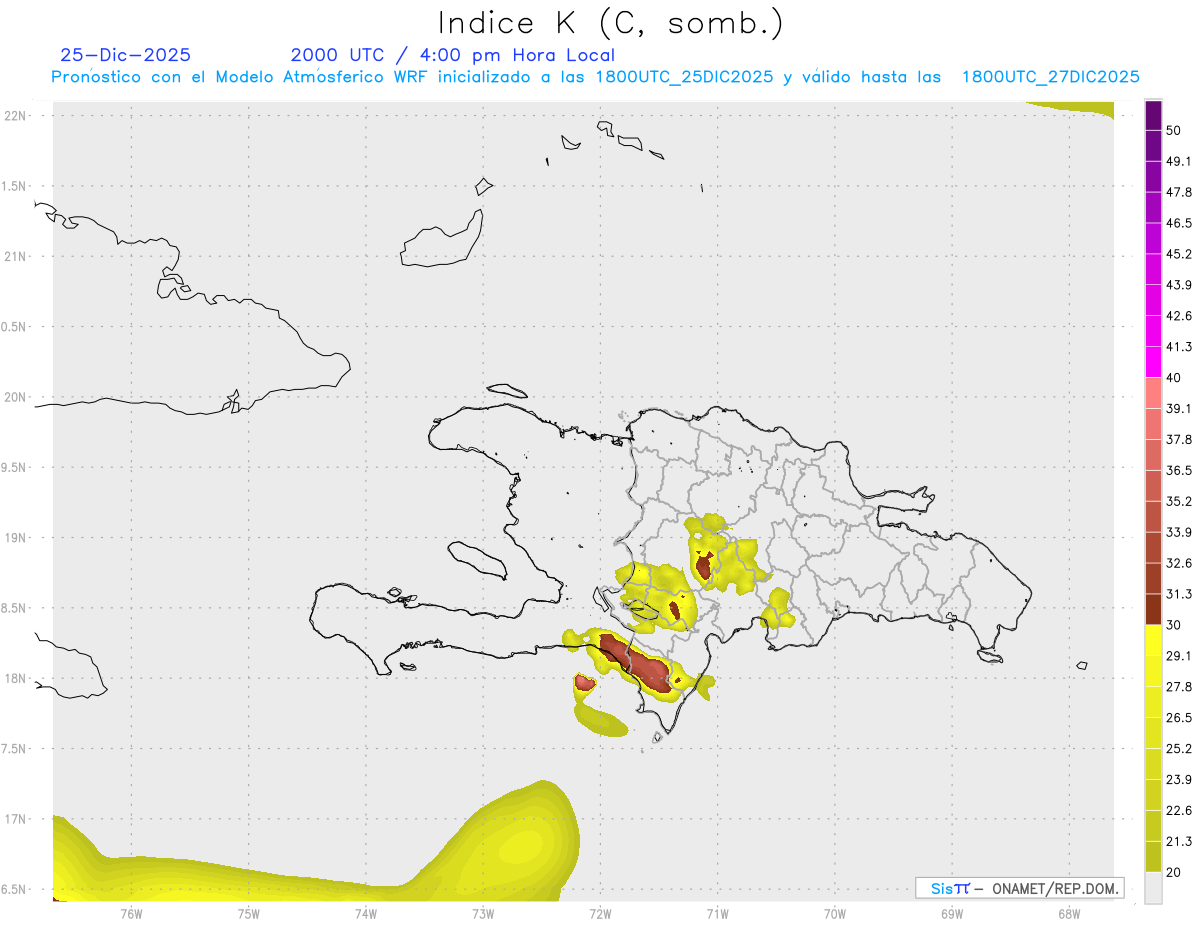Click the "30" color scale label

pyautogui.click(x=1174, y=625)
